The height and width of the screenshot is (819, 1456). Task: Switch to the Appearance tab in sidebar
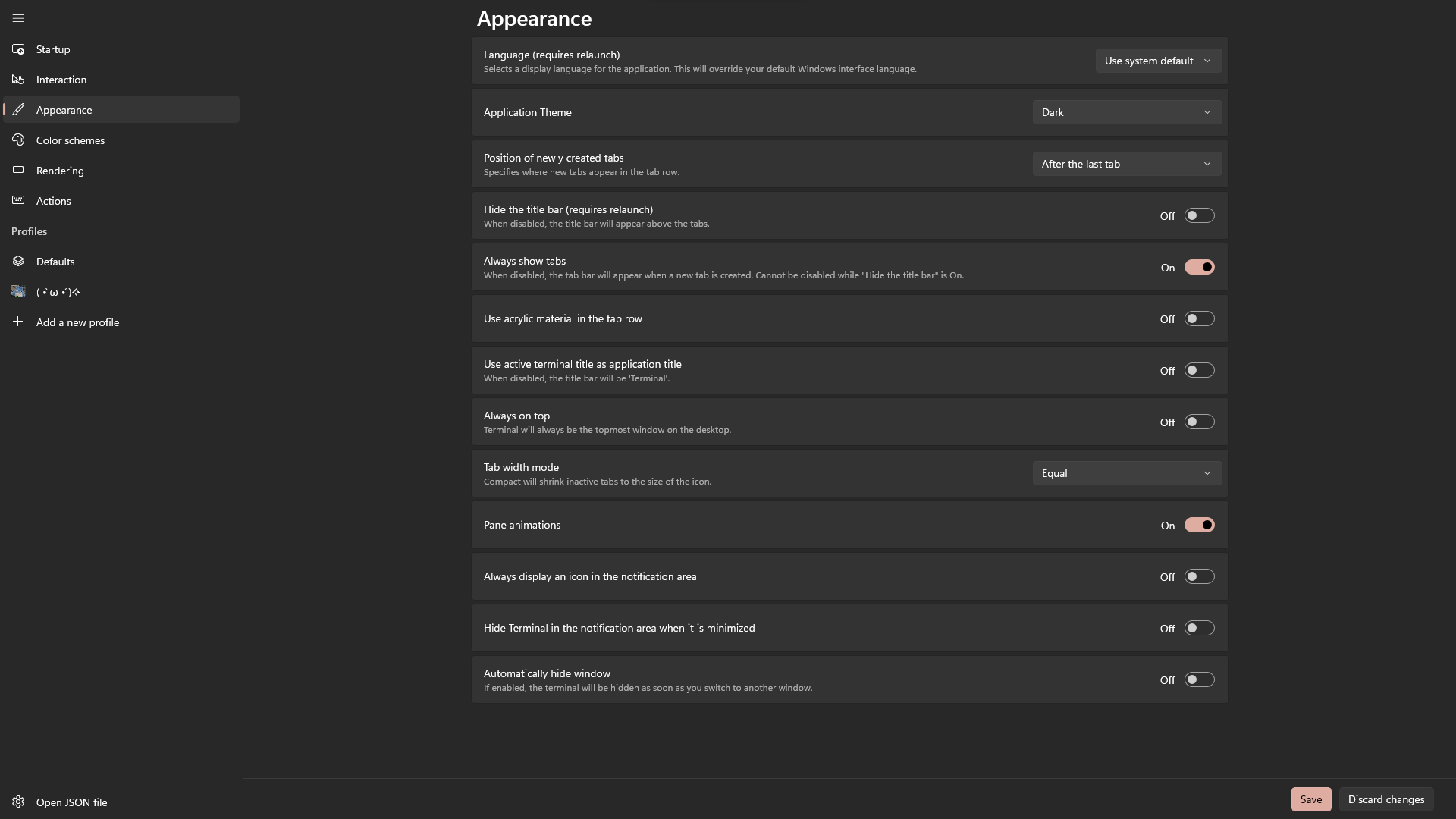click(x=65, y=109)
